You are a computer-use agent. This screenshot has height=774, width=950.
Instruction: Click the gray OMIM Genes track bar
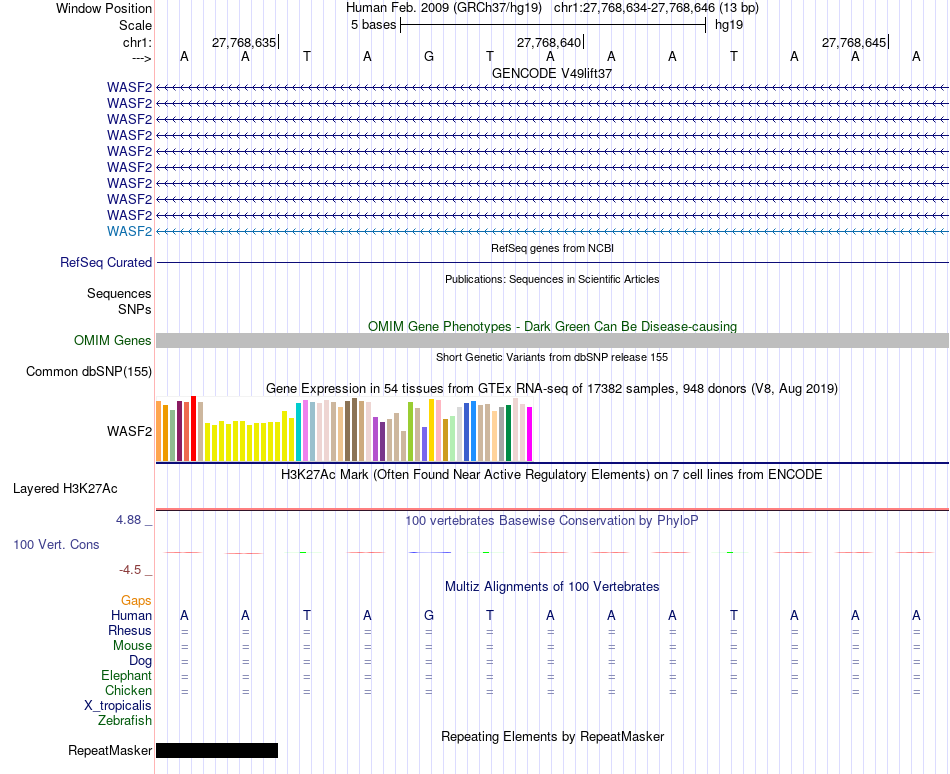click(552, 340)
